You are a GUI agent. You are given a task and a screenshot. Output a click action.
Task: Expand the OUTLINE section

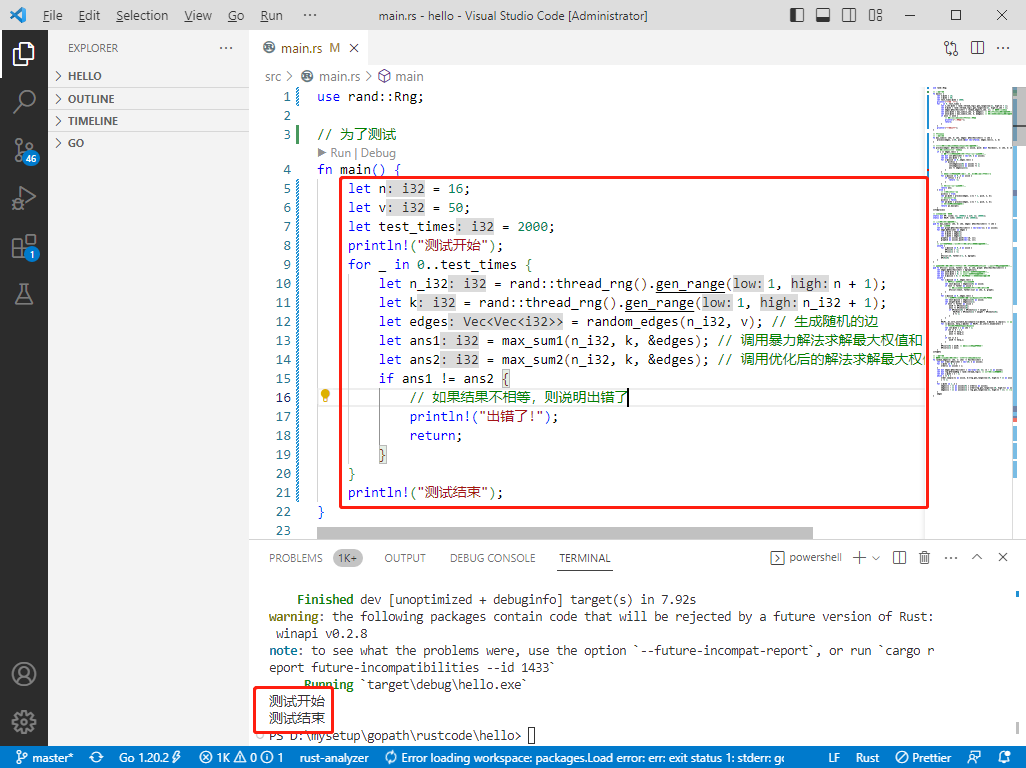click(x=149, y=99)
